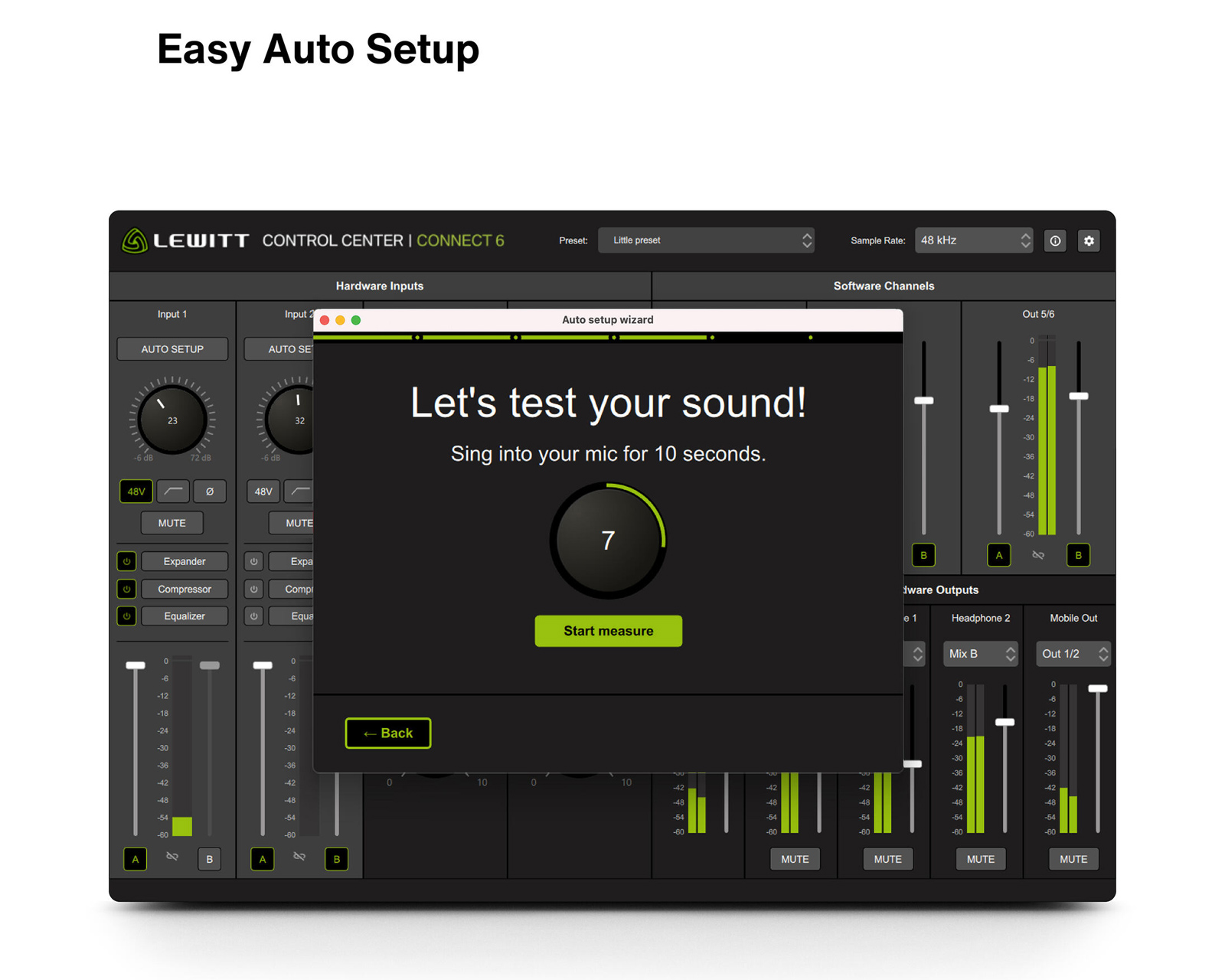
Task: Mute Input 1 channel
Action: point(172,523)
